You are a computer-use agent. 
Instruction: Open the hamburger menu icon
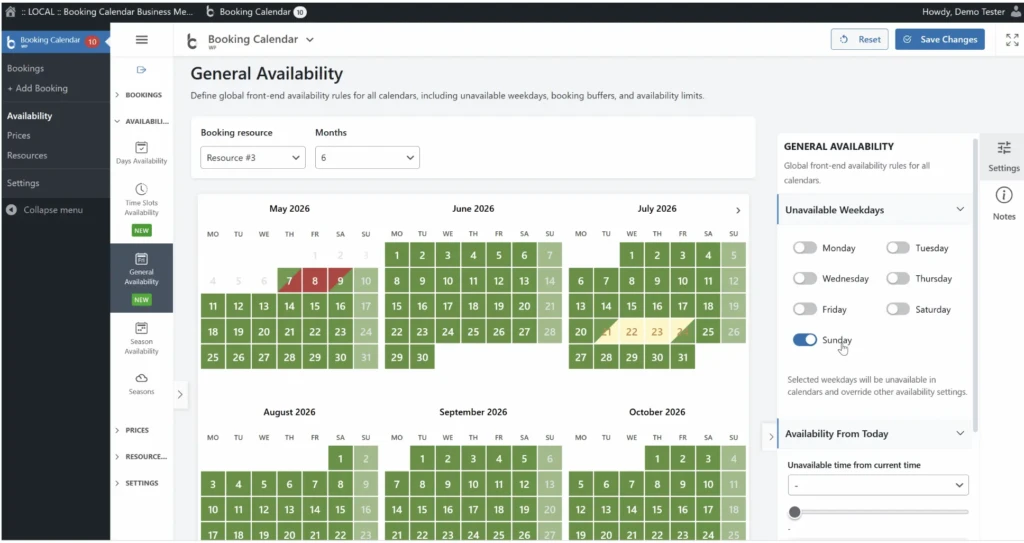pos(141,40)
